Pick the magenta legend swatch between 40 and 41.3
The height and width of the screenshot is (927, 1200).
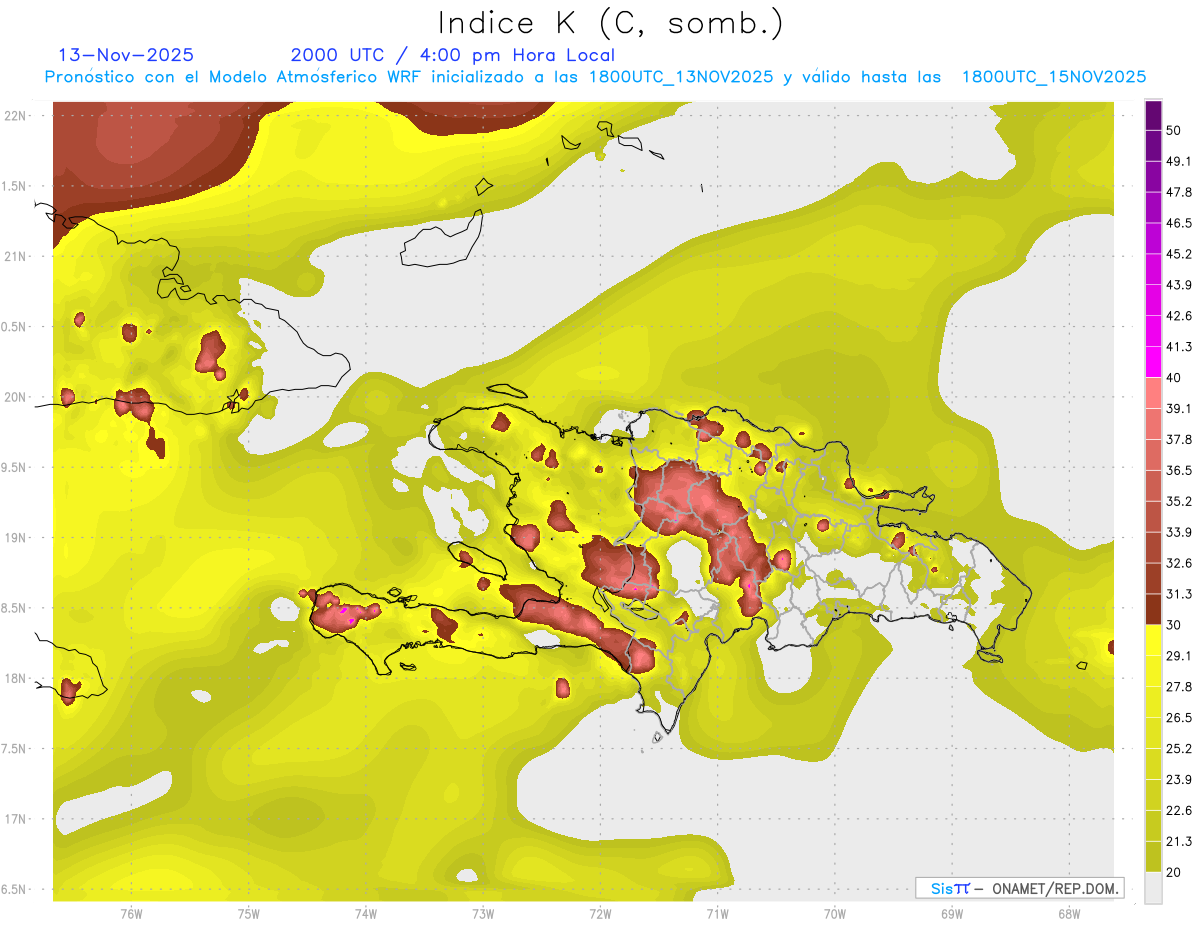point(1153,362)
